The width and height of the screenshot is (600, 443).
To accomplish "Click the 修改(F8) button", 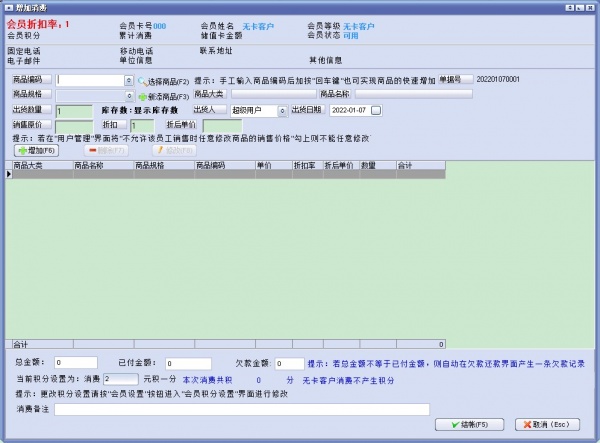I will coord(174,150).
